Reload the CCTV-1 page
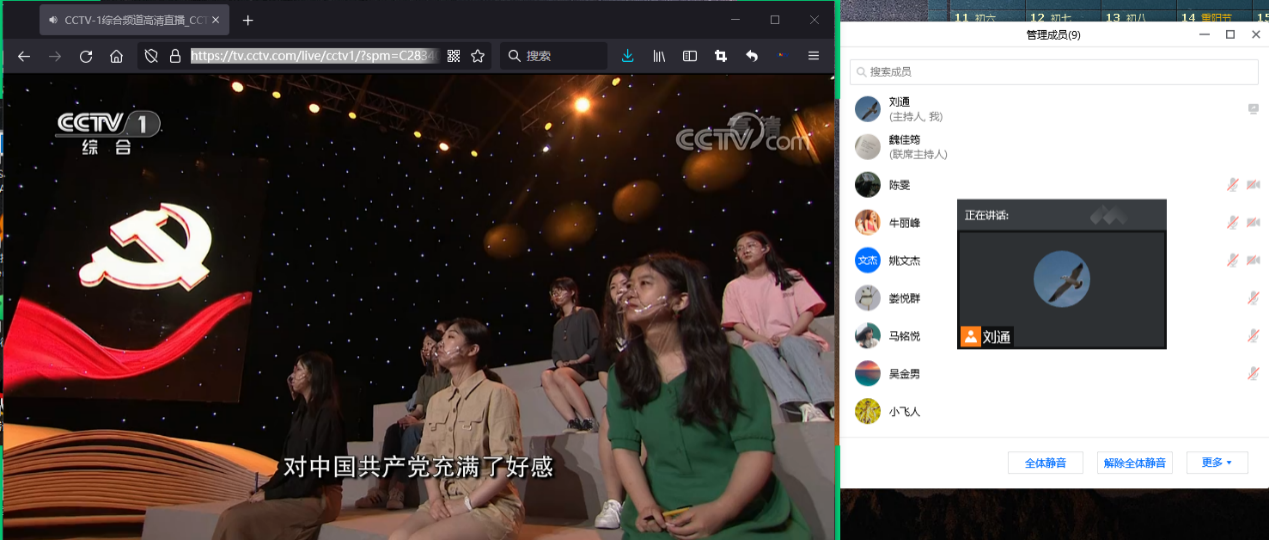 point(86,56)
